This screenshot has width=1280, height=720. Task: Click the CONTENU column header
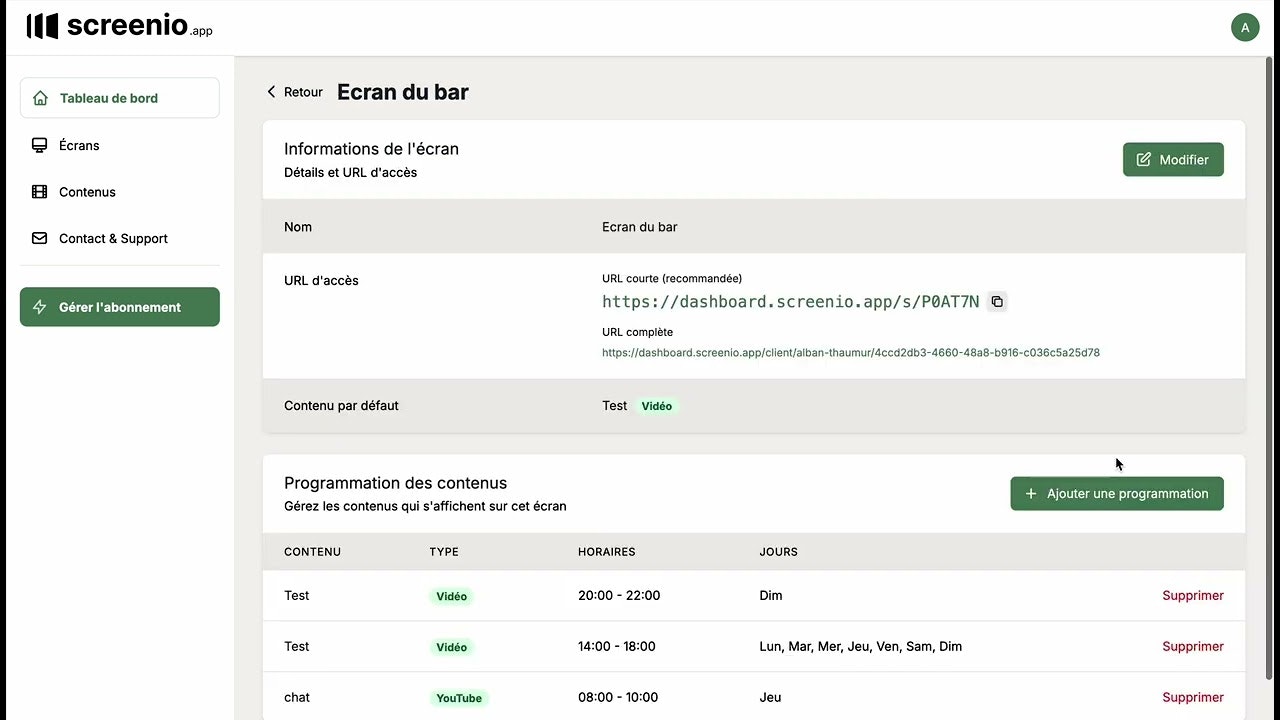point(313,552)
